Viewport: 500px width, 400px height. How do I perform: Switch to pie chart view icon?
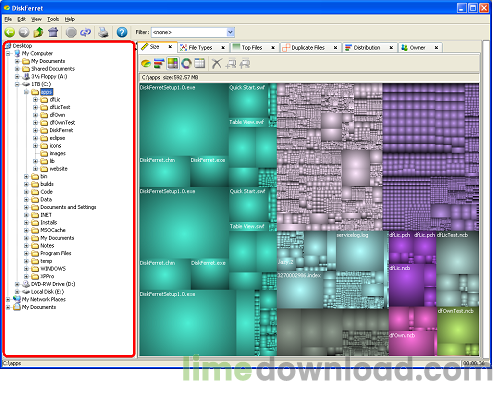tap(146, 63)
